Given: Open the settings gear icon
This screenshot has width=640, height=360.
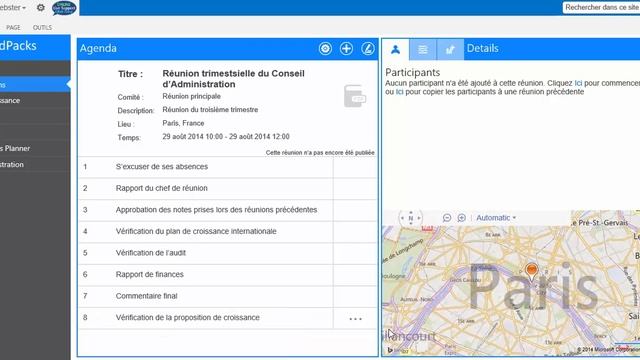Looking at the screenshot, I should 40,7.
